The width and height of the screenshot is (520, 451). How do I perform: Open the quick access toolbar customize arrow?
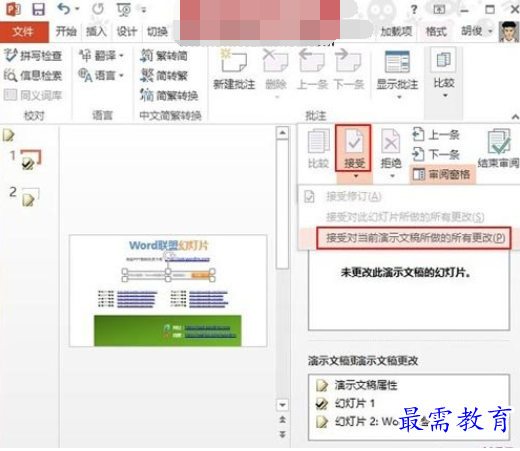click(x=144, y=10)
